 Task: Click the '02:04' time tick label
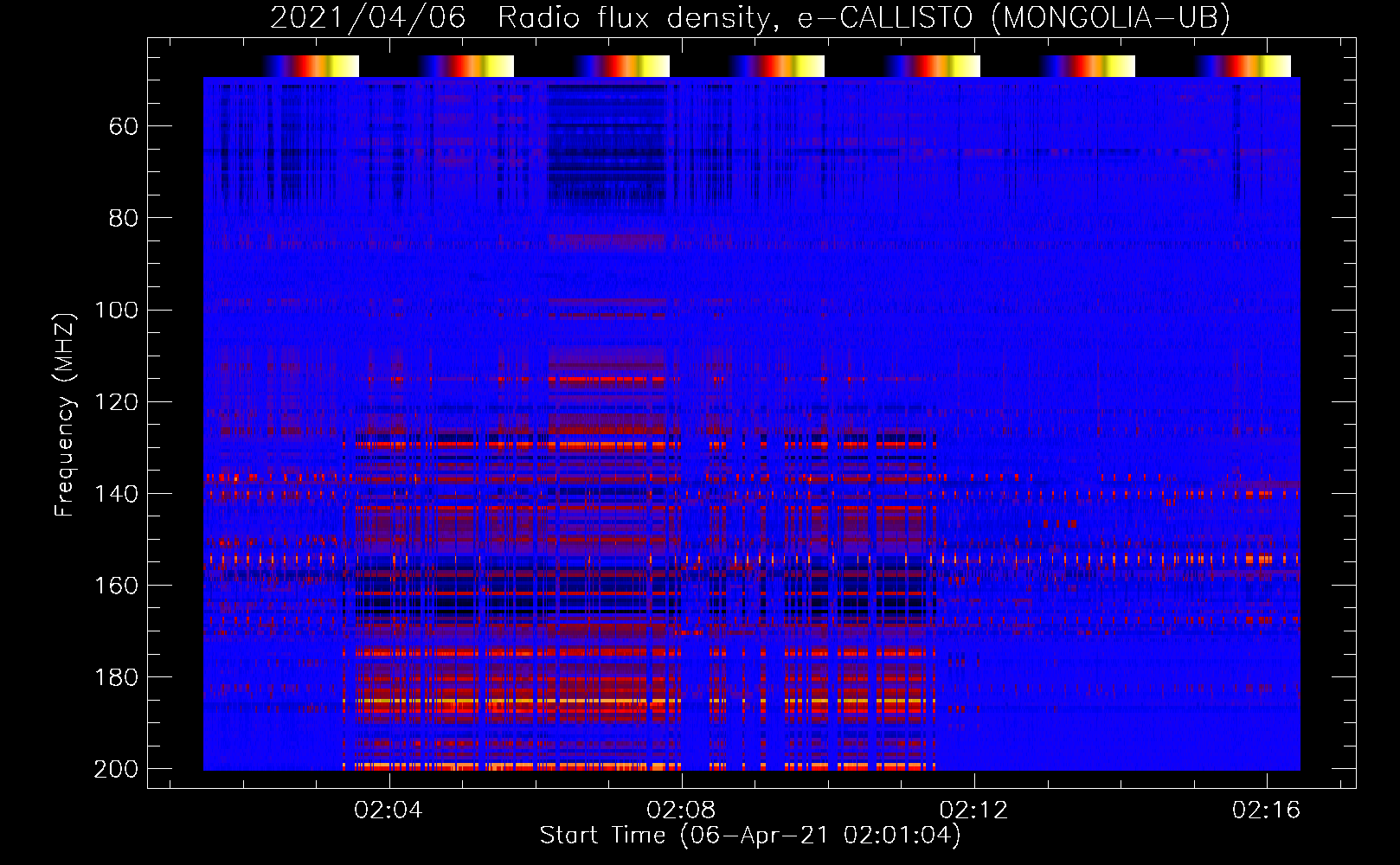[x=389, y=811]
